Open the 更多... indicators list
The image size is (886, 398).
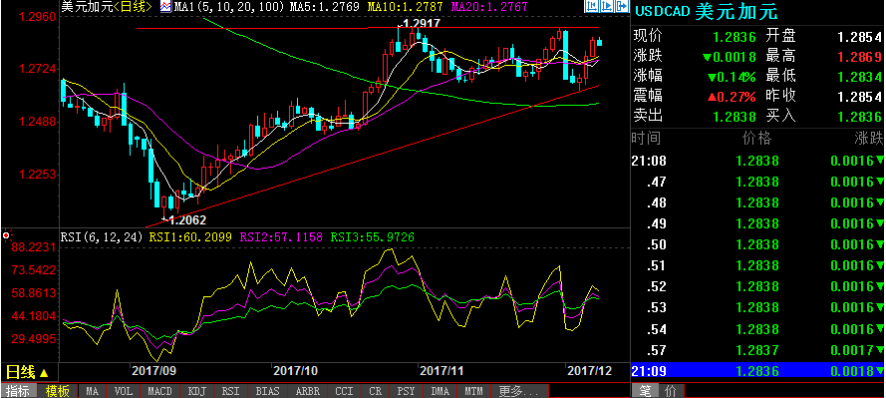pos(519,391)
